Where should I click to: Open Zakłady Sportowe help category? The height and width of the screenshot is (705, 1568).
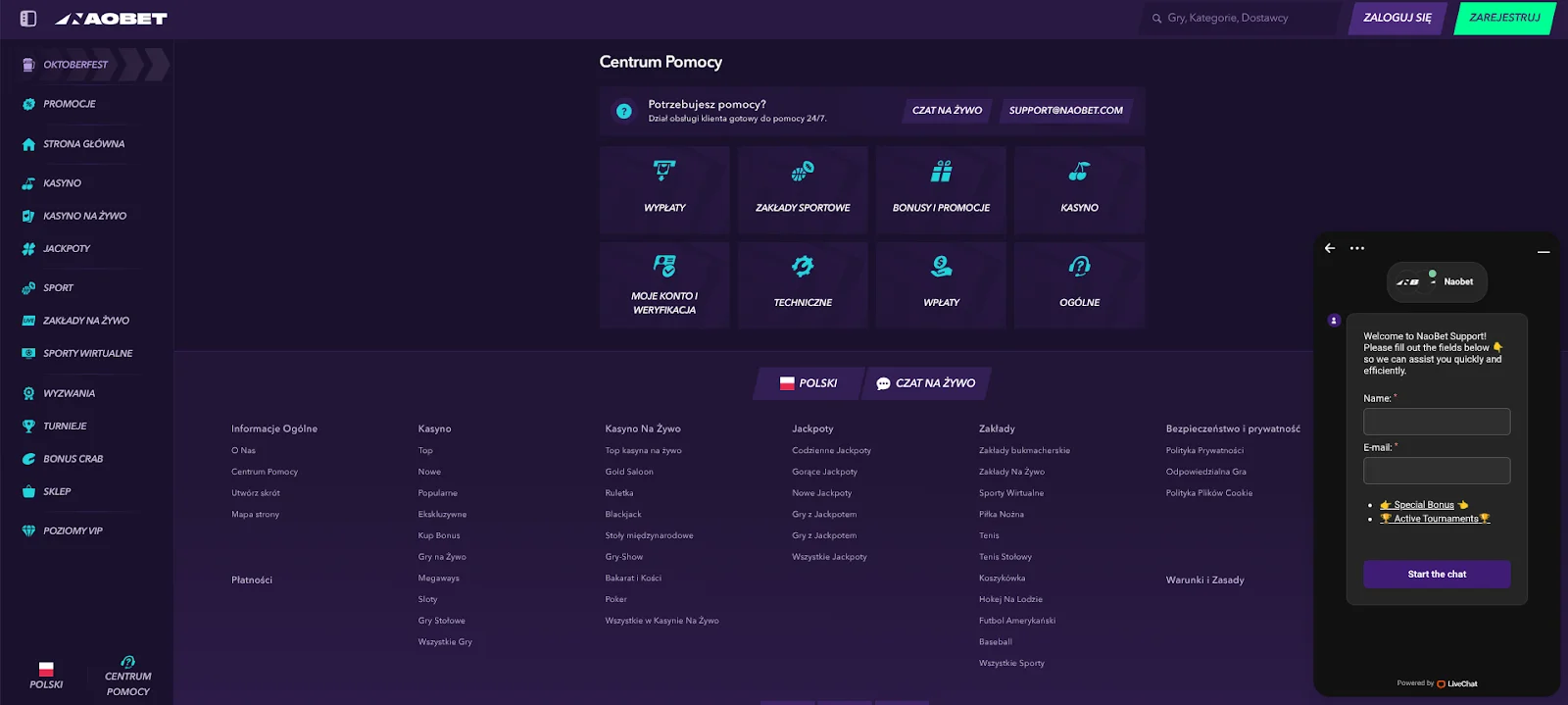pyautogui.click(x=803, y=190)
